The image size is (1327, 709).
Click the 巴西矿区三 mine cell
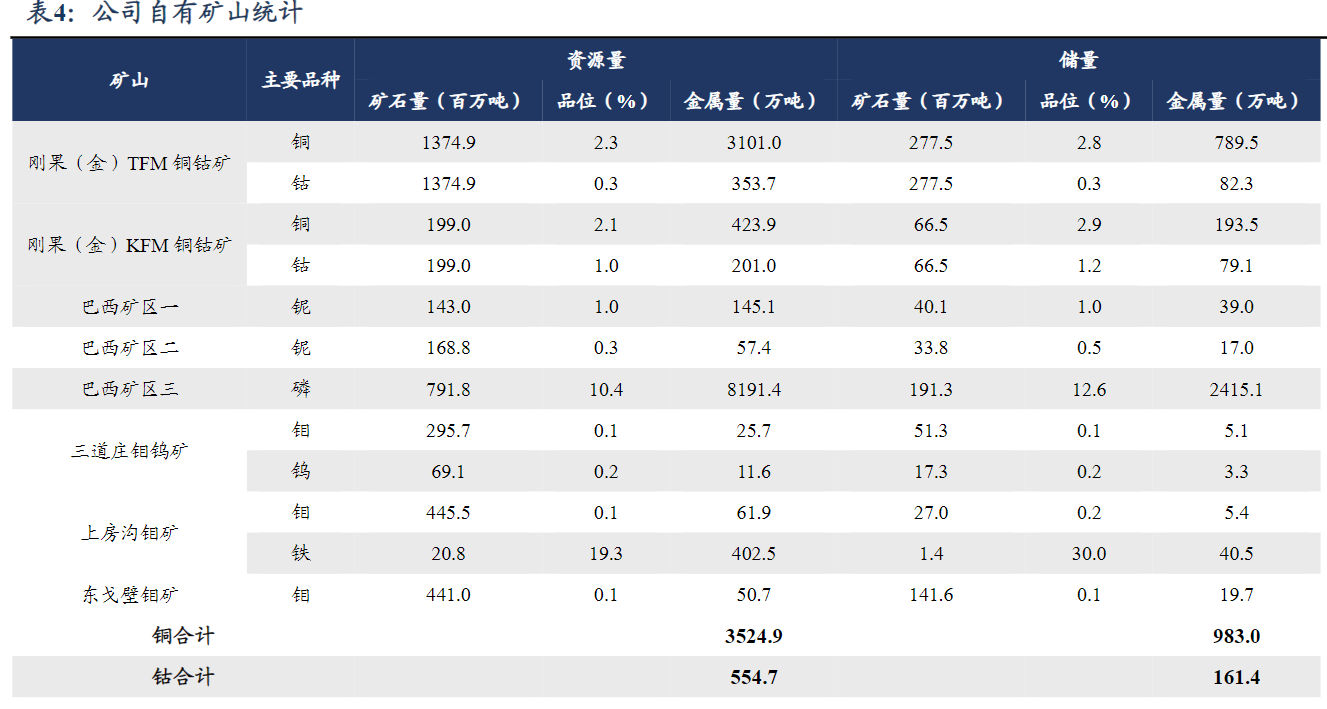tap(130, 389)
